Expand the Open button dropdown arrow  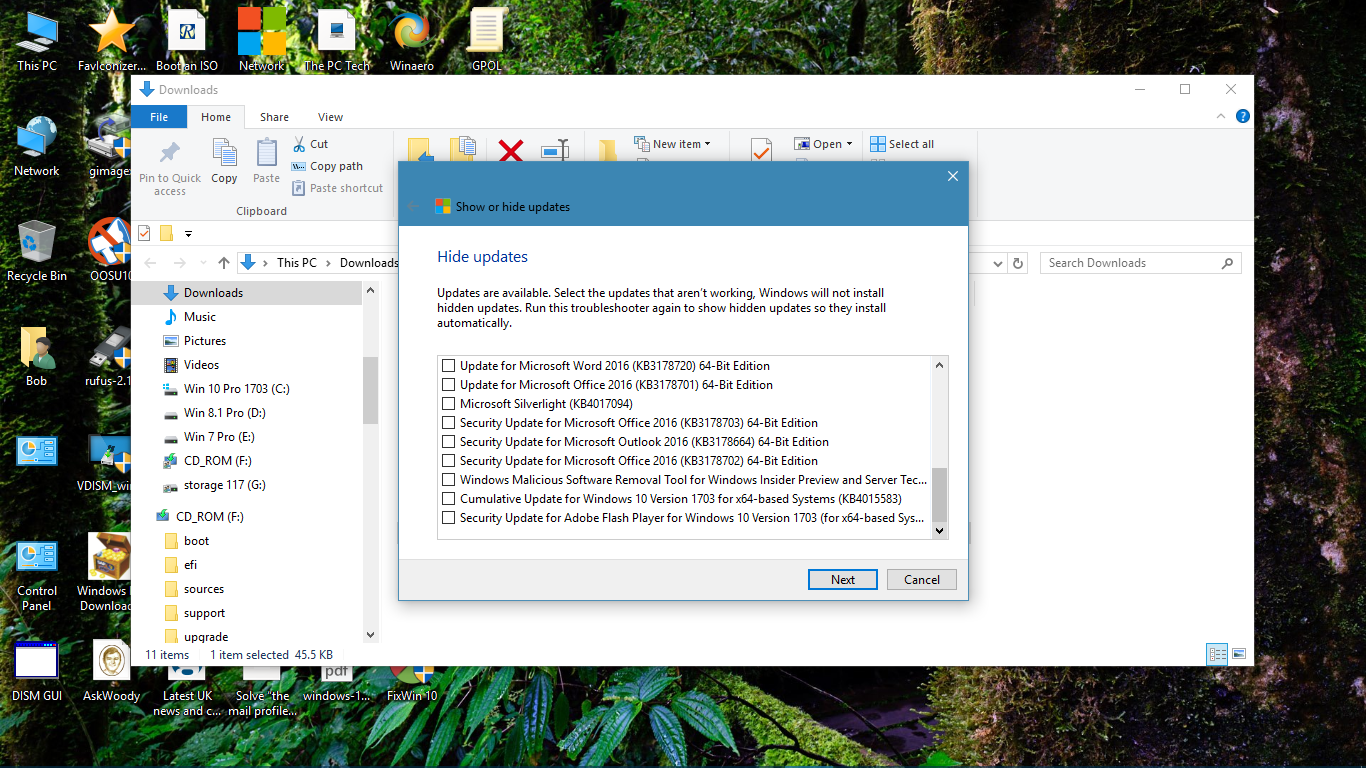(x=849, y=144)
